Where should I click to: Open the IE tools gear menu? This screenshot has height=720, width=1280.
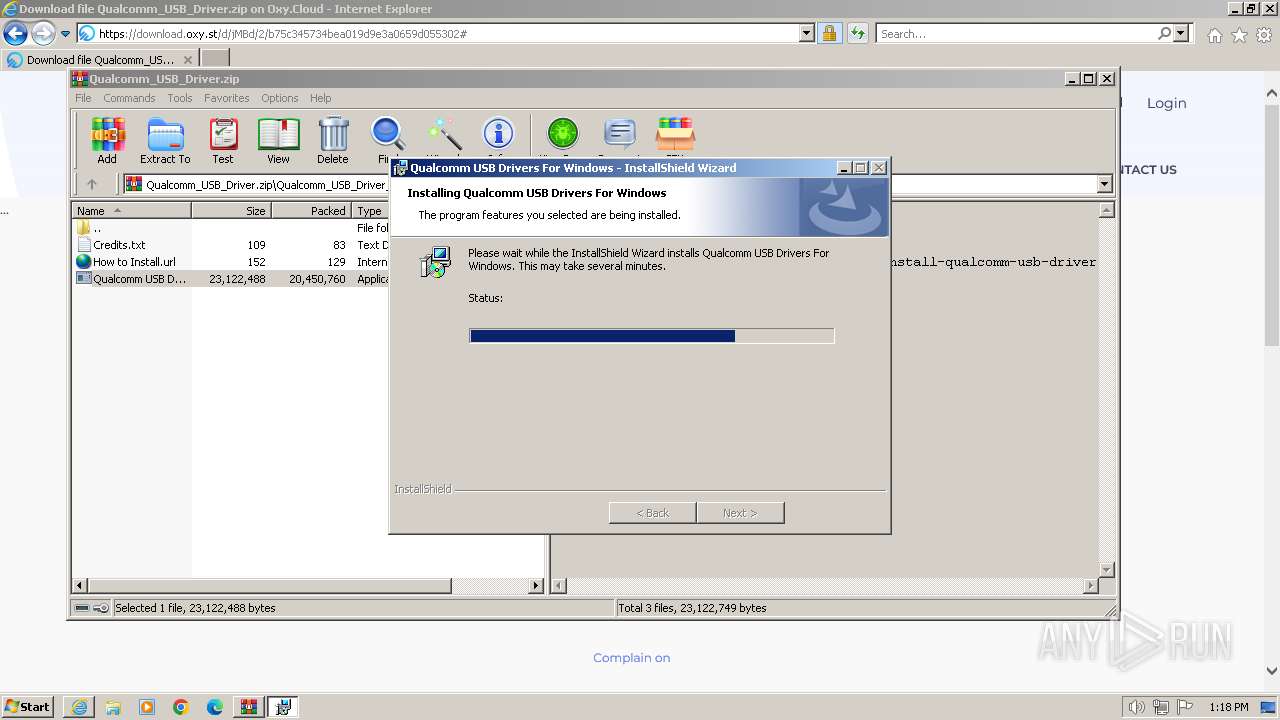(x=1264, y=35)
